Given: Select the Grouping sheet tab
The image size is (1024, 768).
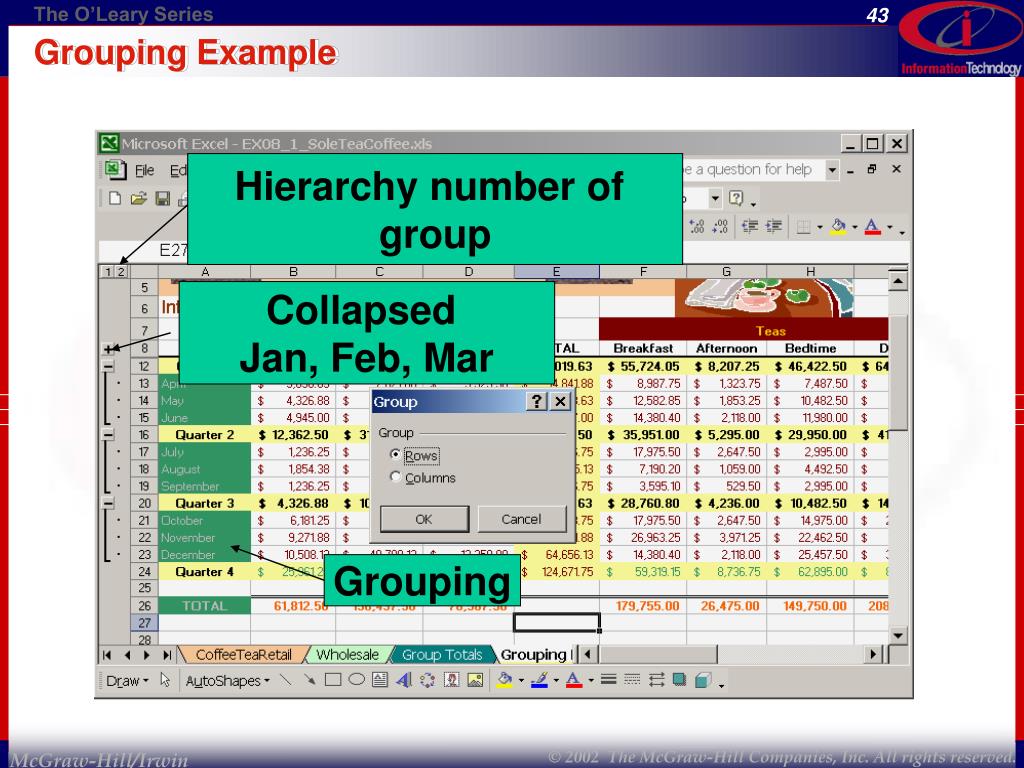Looking at the screenshot, I should pyautogui.click(x=534, y=654).
